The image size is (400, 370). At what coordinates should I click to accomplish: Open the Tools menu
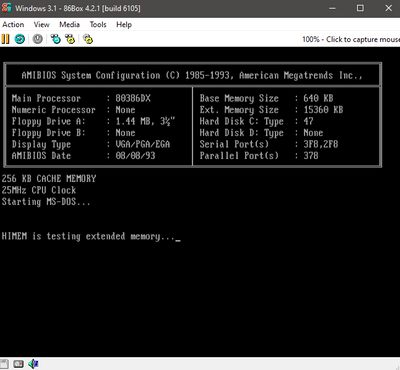pos(98,25)
